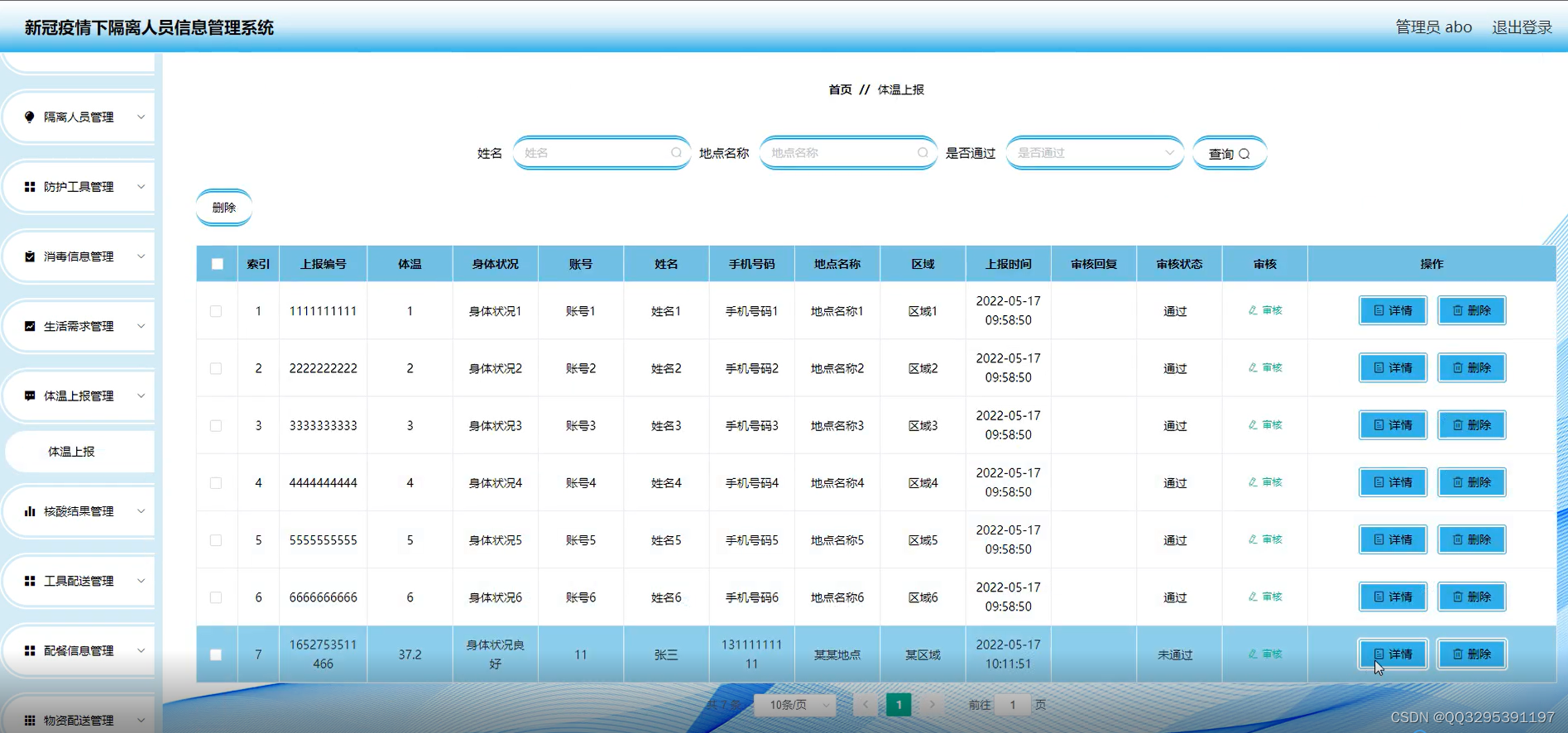Expand 工具配送管理 menu chevron
The image size is (1568, 733).
141,581
